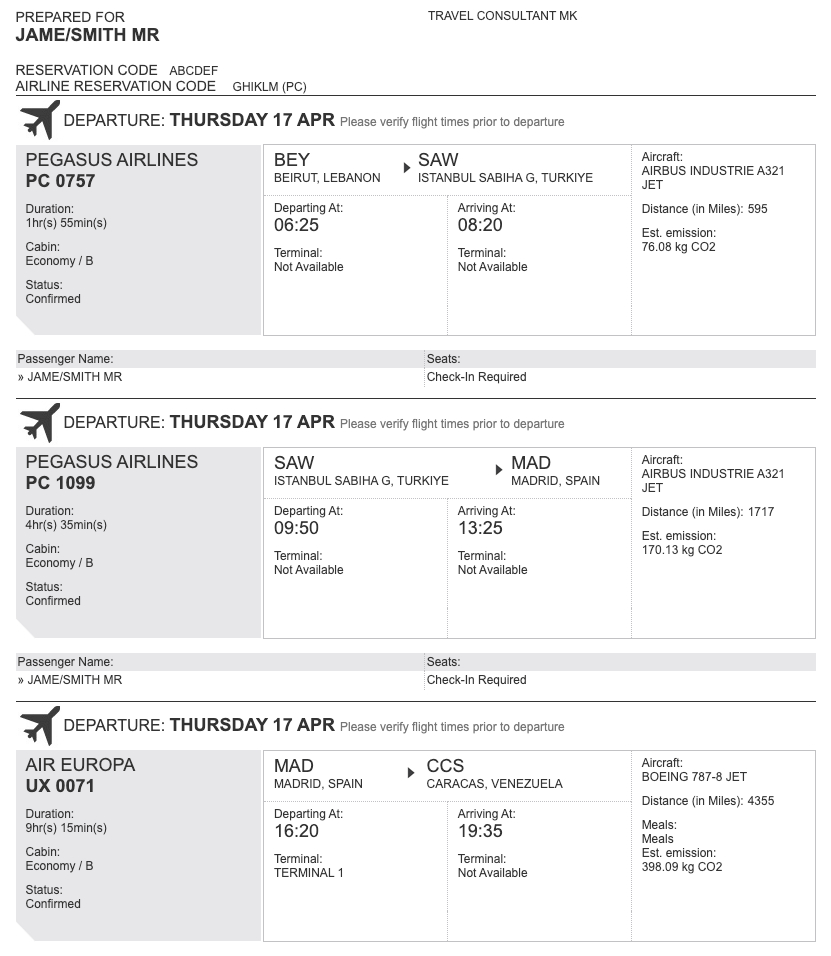Image resolution: width=831 pixels, height=956 pixels.
Task: Click Check-In Required under first flight seats
Action: tap(476, 377)
